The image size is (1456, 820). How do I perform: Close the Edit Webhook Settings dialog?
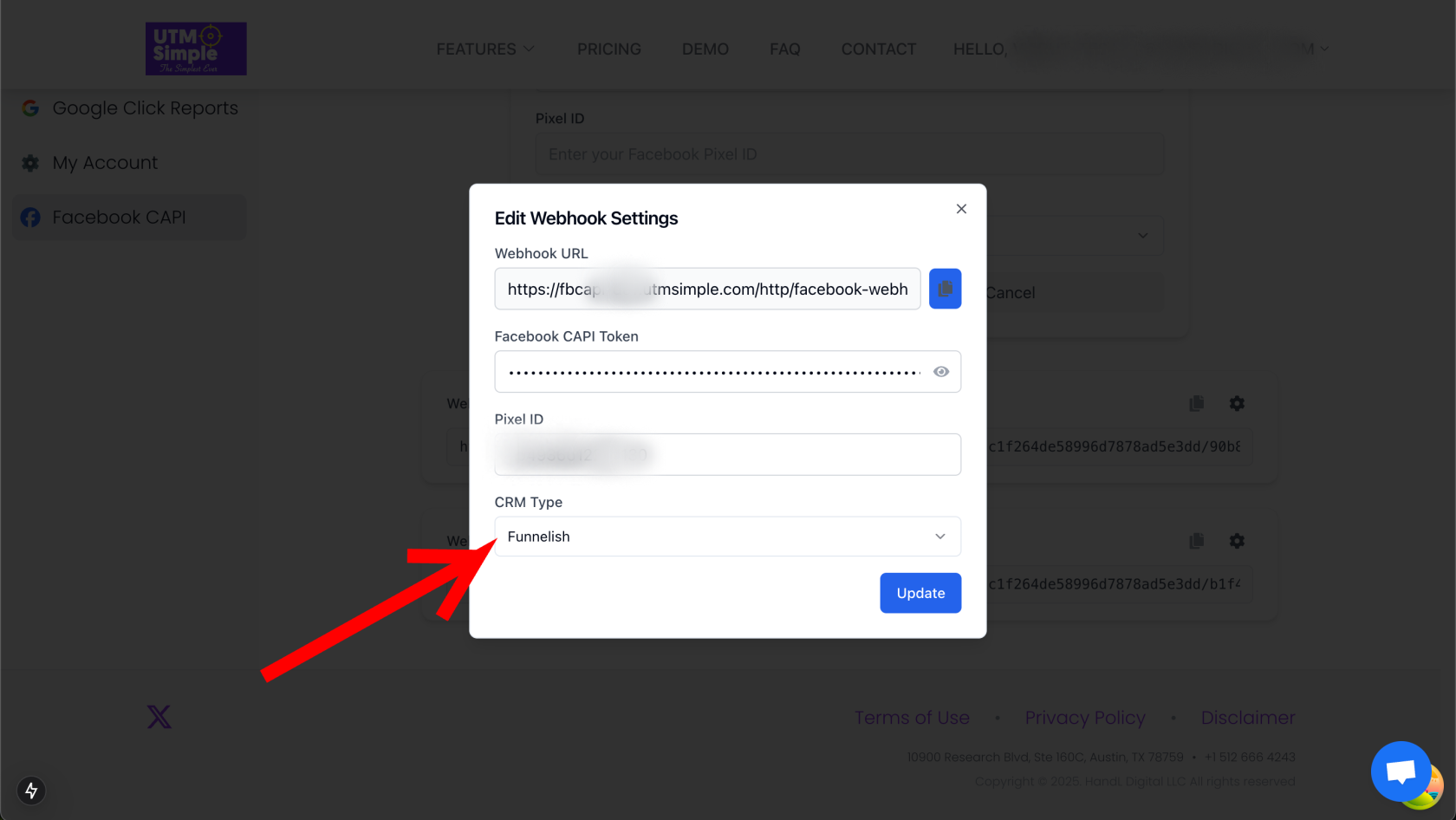(961, 209)
